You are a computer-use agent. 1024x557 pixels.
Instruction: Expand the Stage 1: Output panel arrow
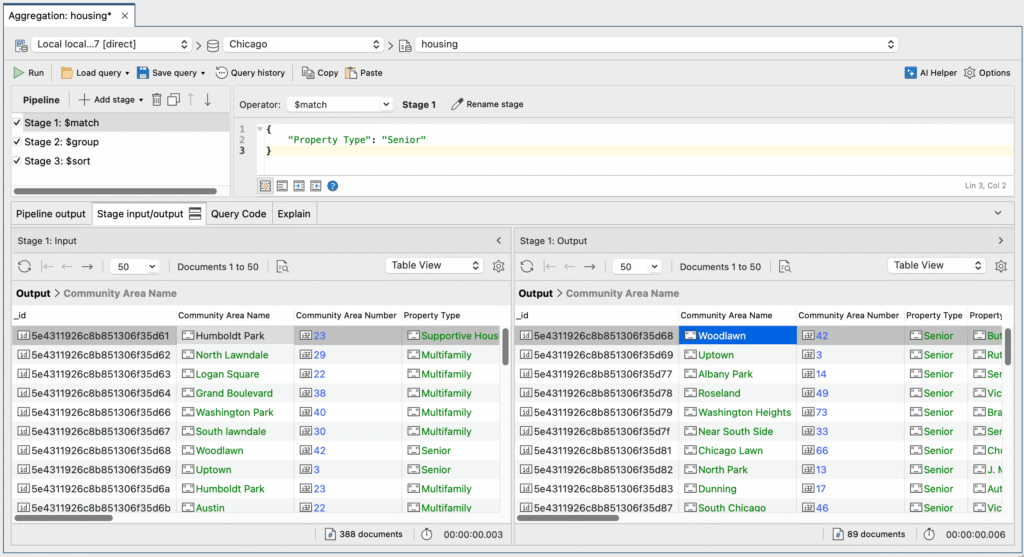point(1000,241)
